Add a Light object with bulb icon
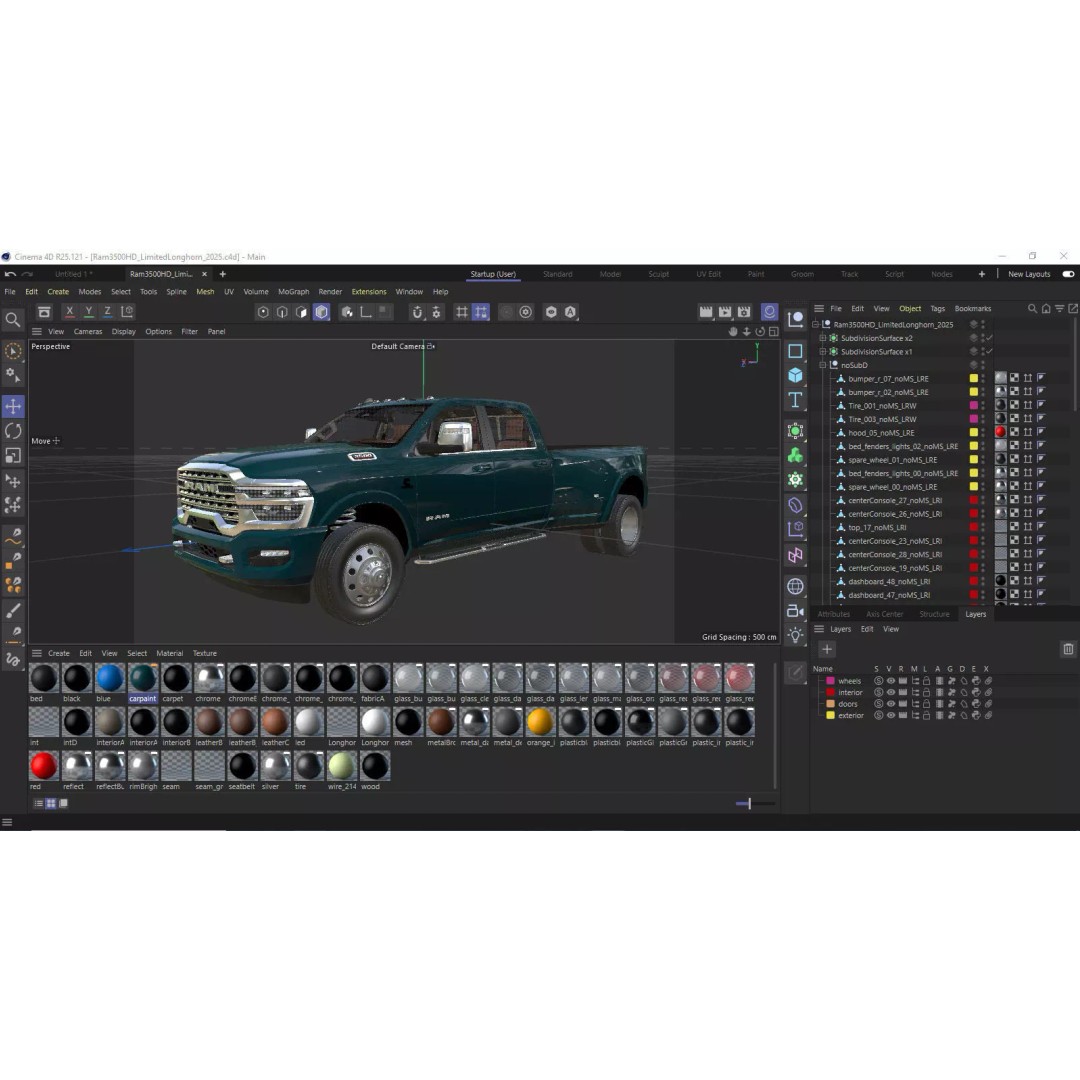Image resolution: width=1080 pixels, height=1080 pixels. tap(796, 635)
